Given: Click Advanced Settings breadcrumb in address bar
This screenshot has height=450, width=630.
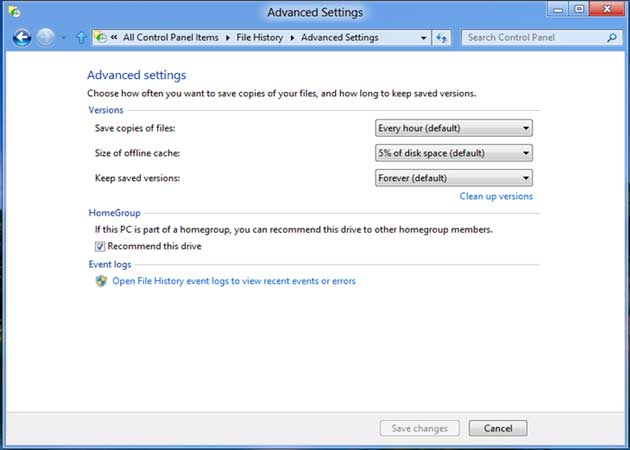Looking at the screenshot, I should [x=340, y=37].
